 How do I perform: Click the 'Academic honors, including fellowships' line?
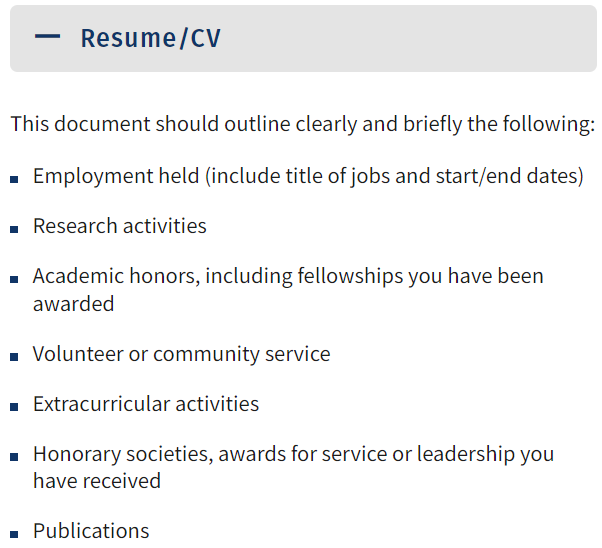[288, 276]
